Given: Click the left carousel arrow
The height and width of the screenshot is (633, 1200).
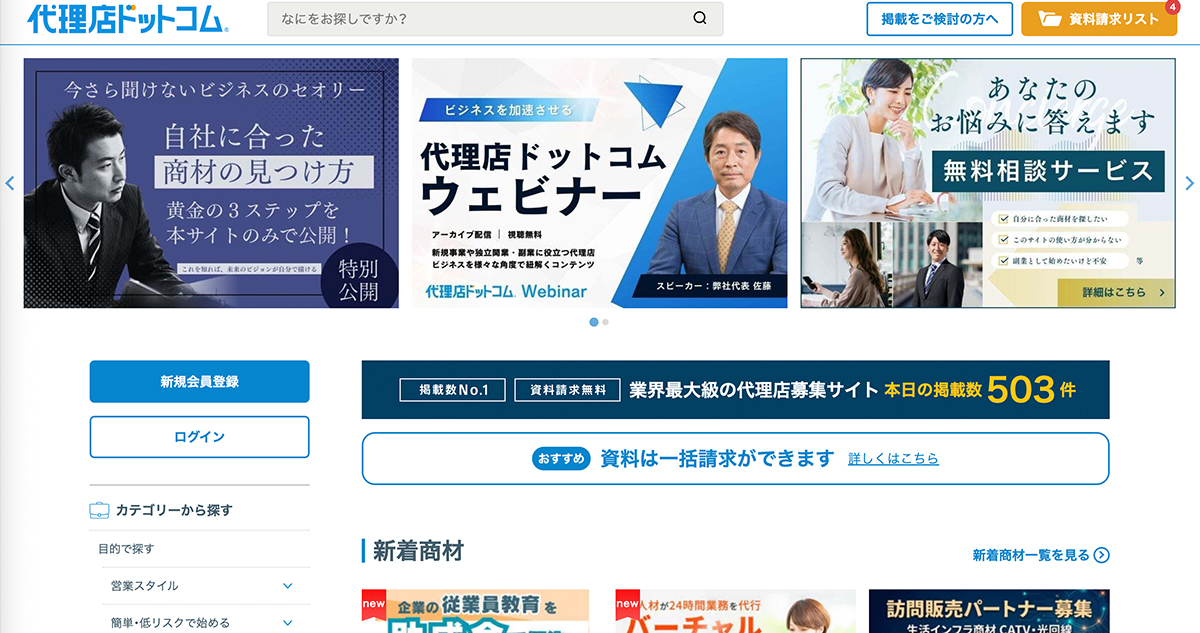Looking at the screenshot, I should click(10, 183).
